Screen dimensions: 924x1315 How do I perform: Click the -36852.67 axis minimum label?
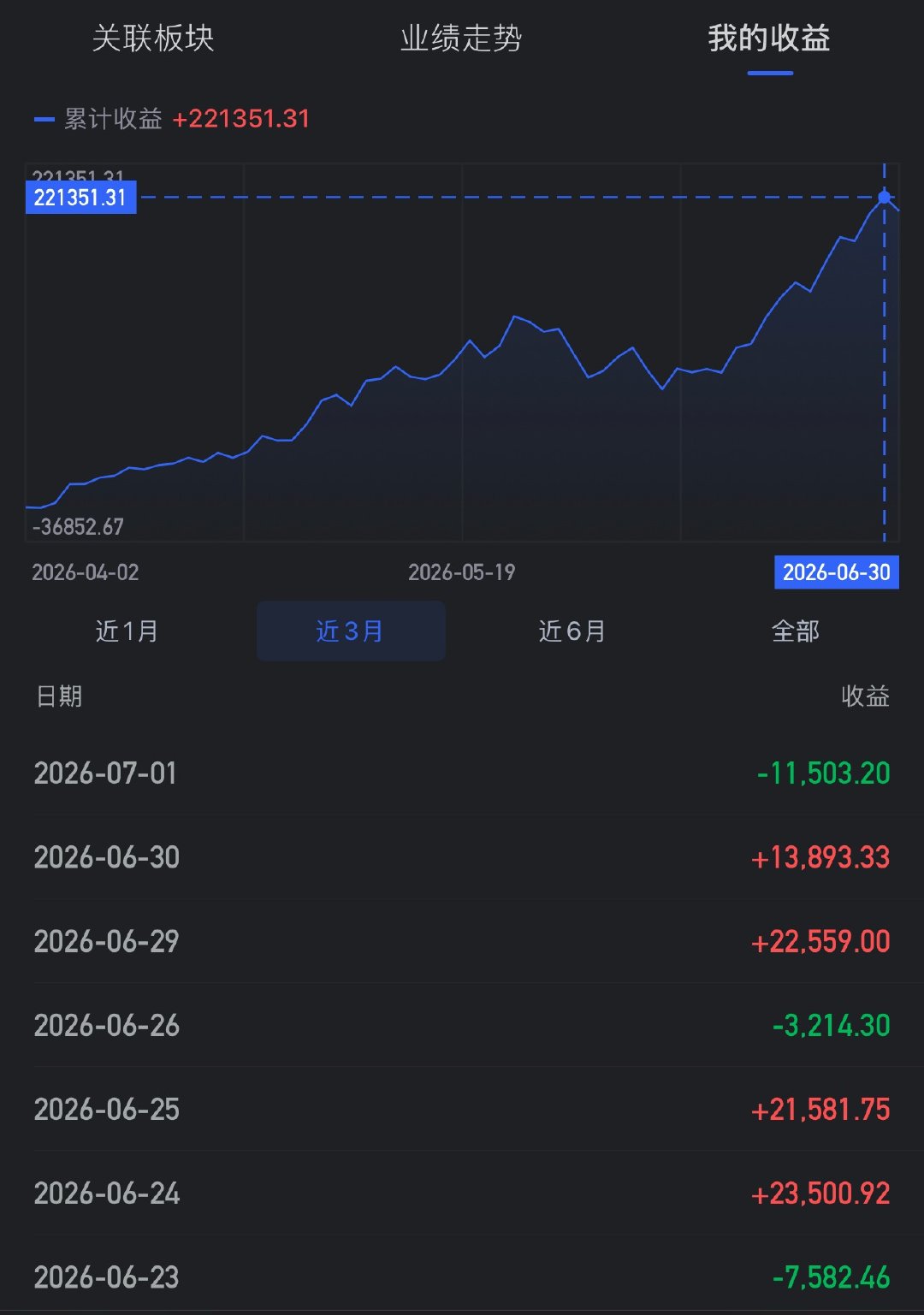[78, 527]
